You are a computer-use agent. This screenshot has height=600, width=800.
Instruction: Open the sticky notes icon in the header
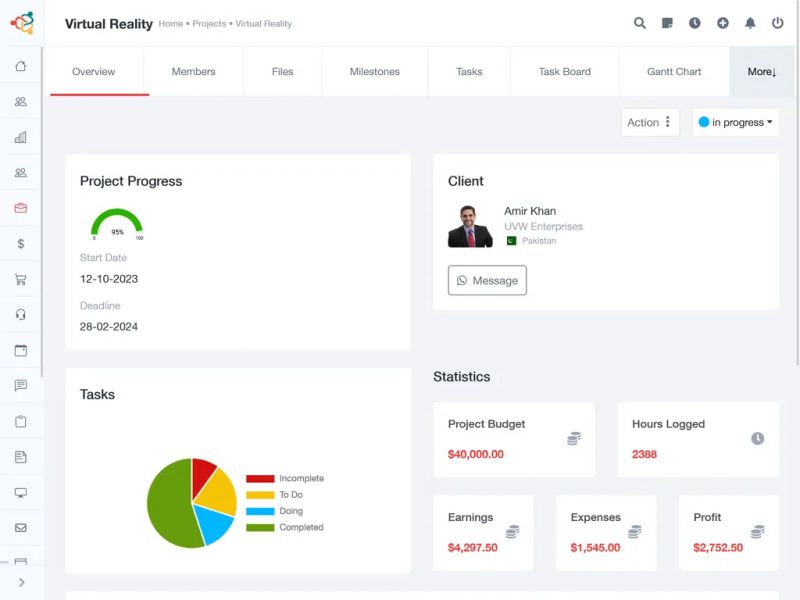(667, 22)
